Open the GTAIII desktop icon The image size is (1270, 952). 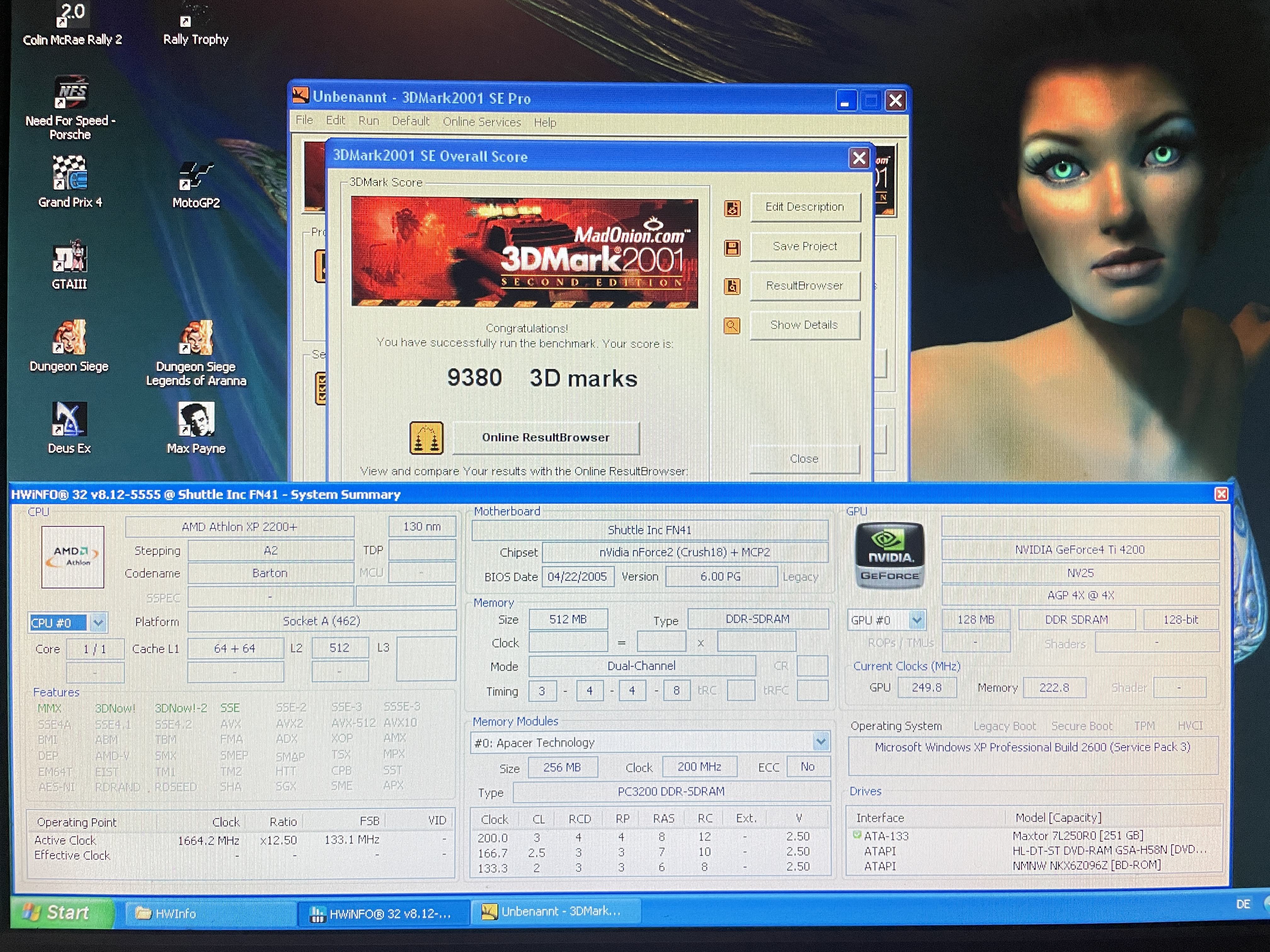tap(70, 257)
